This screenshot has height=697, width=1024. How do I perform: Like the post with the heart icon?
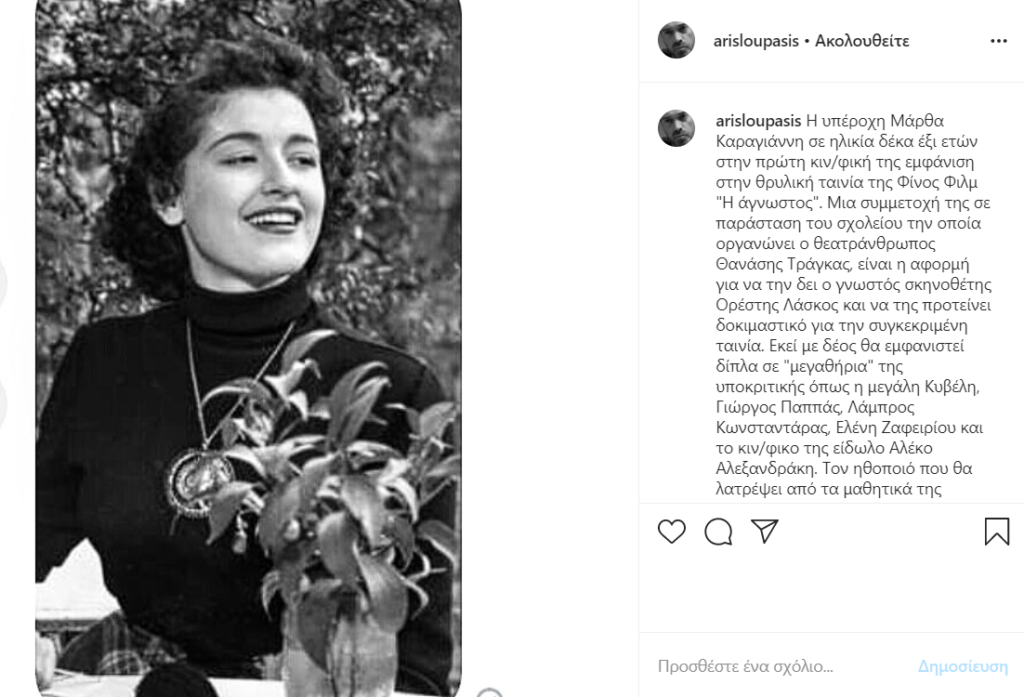[x=671, y=531]
